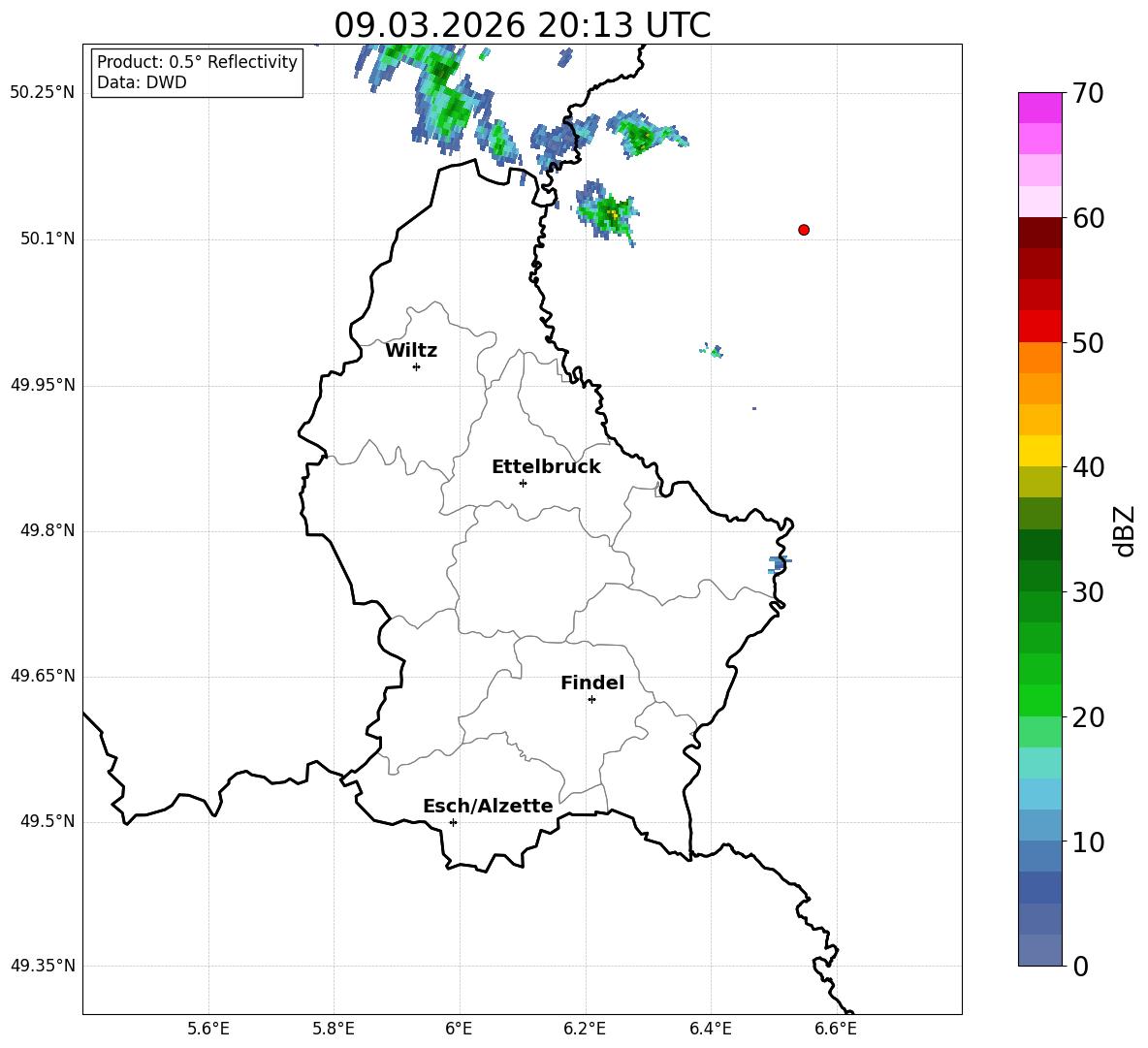Click the dBZ colorbar axis label

pos(1126,530)
